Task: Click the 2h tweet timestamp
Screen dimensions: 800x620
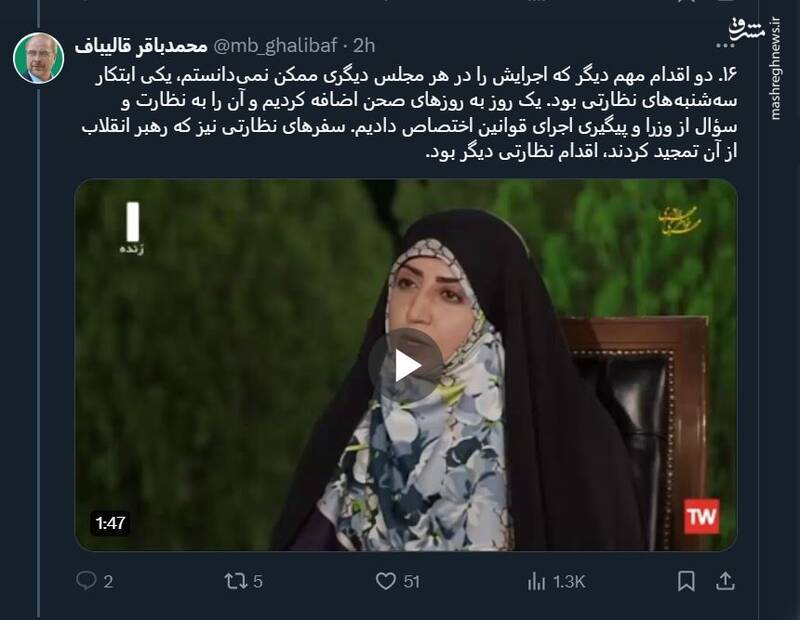Action: tap(364, 46)
